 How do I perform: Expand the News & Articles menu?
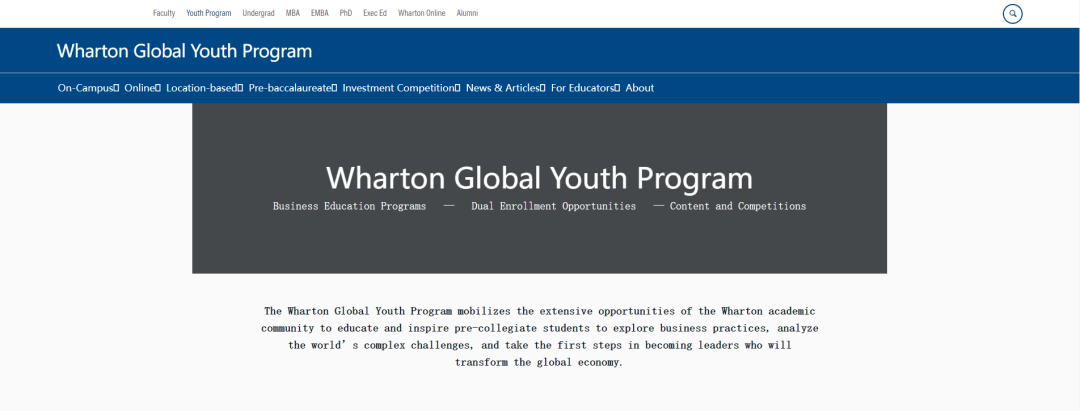506,88
